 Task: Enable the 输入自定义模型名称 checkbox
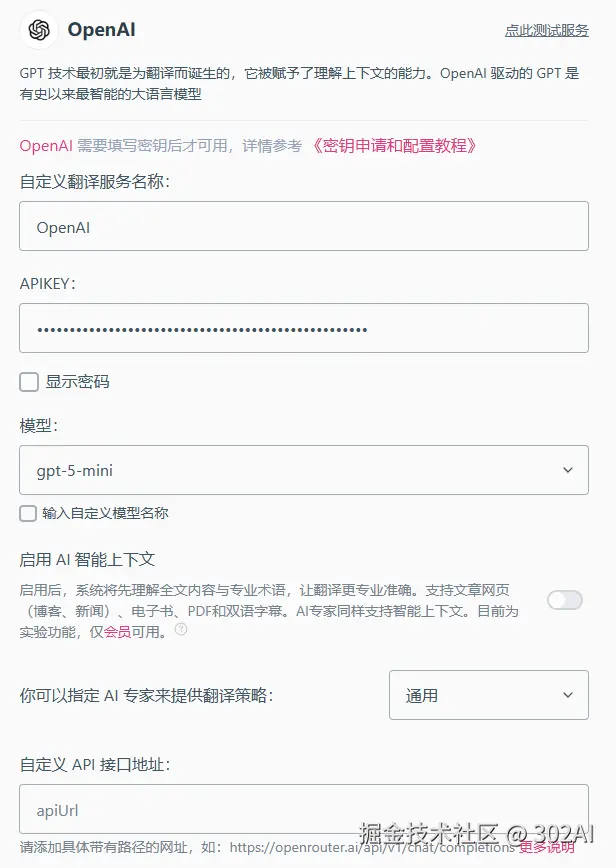pos(28,513)
